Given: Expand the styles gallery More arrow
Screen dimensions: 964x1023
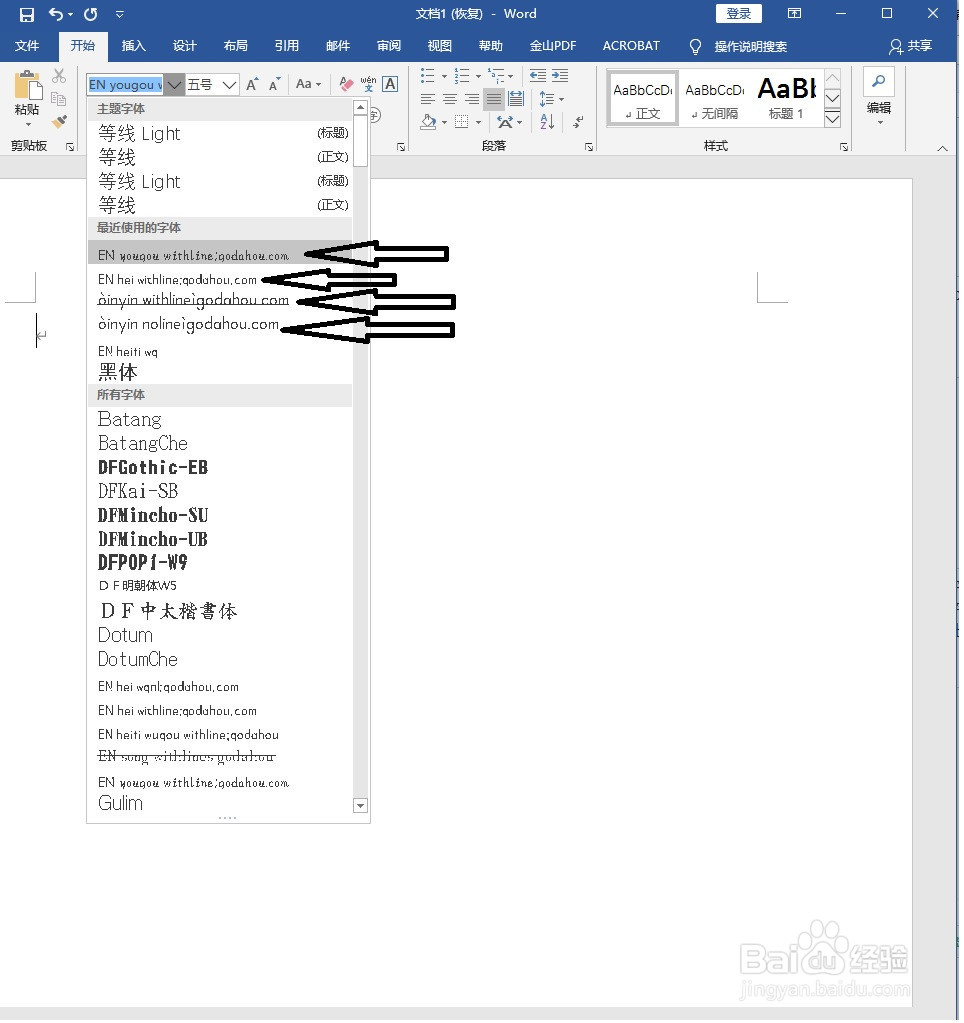Looking at the screenshot, I should tap(832, 119).
